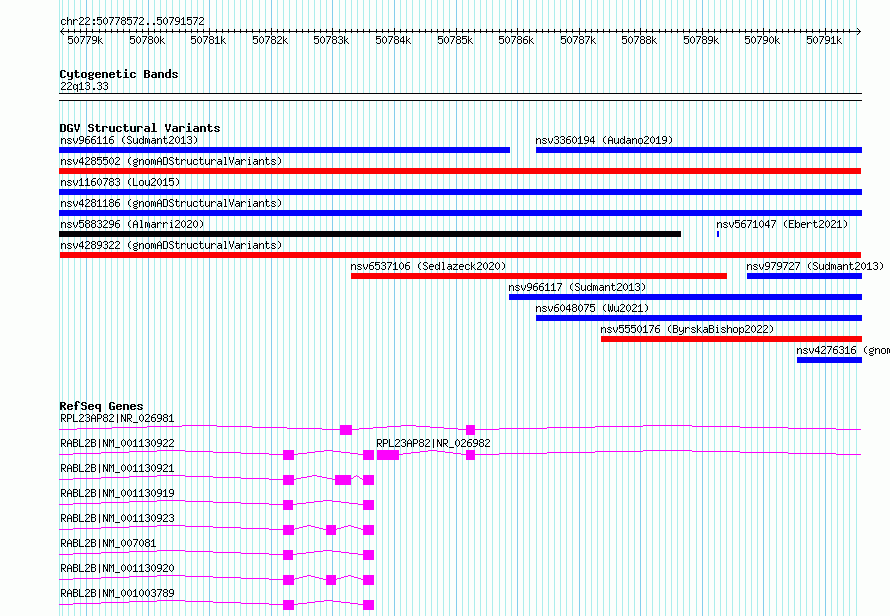Click the RABL2B|NM_001130923 transcript label
Viewport: 890px width, 616px height.
click(x=117, y=518)
